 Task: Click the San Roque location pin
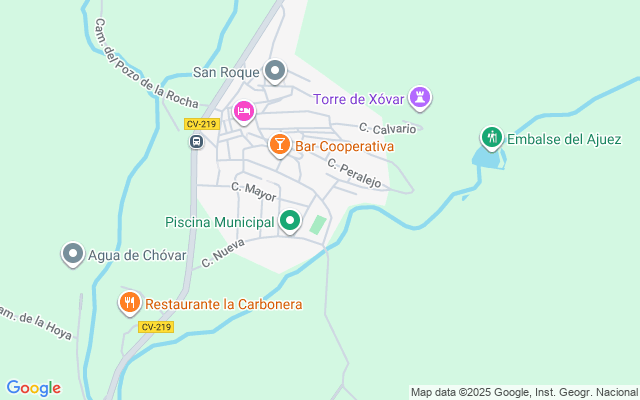point(275,71)
